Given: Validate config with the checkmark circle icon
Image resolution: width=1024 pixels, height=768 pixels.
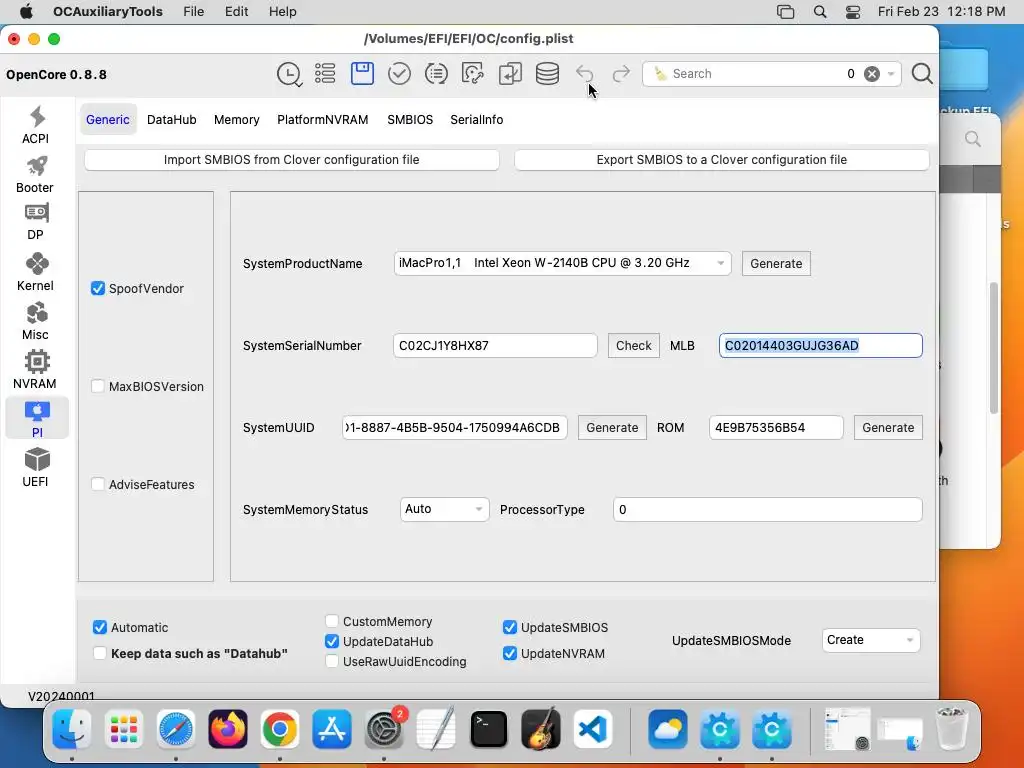Looking at the screenshot, I should pos(399,74).
